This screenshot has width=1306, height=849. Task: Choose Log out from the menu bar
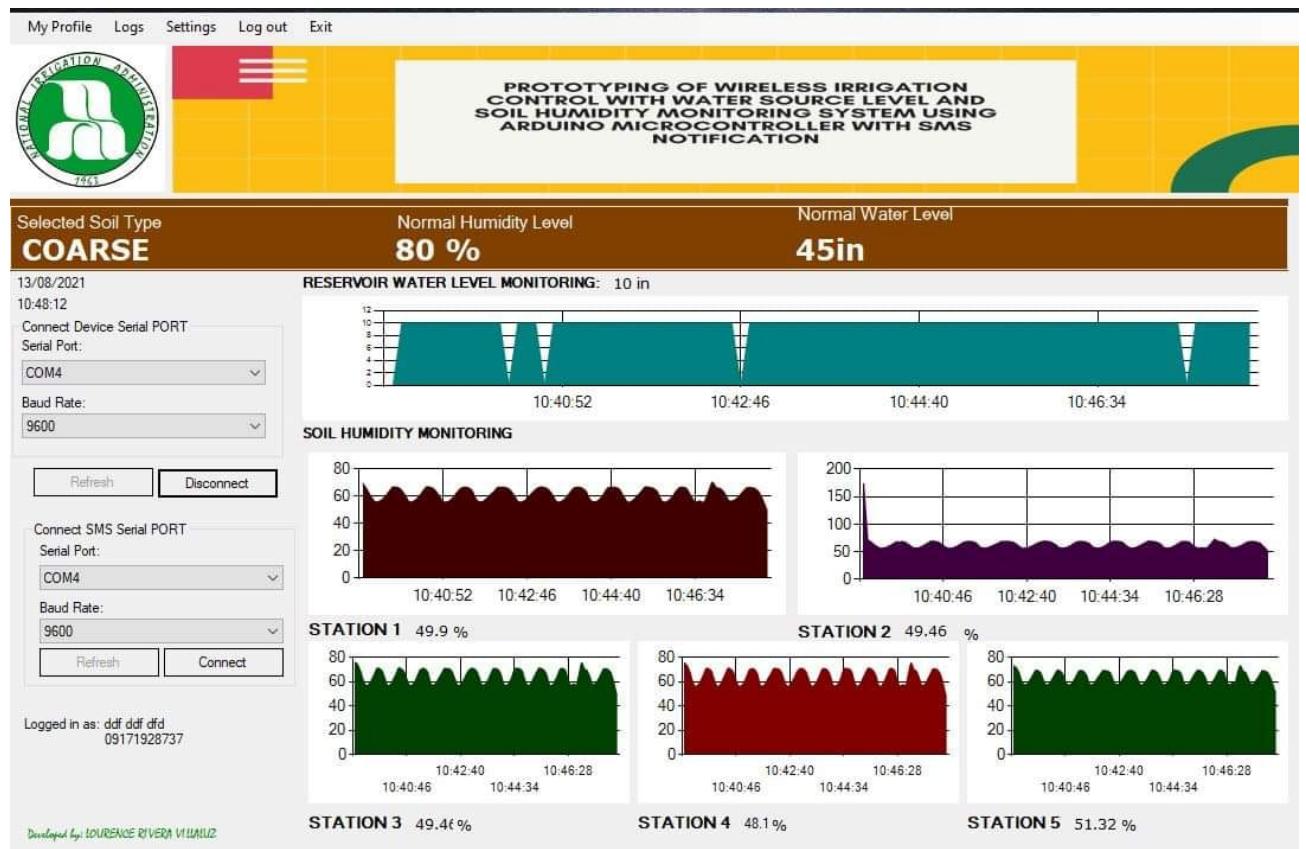[x=263, y=27]
